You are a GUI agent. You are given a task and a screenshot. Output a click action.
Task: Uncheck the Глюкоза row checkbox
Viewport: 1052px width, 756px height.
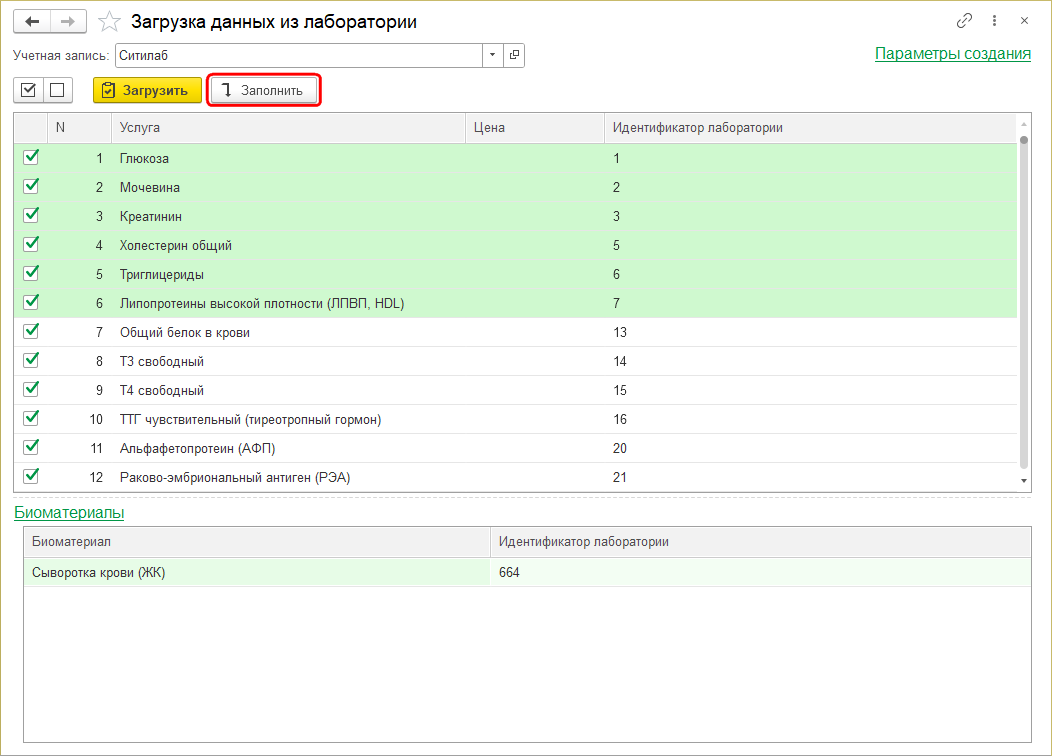[x=31, y=157]
